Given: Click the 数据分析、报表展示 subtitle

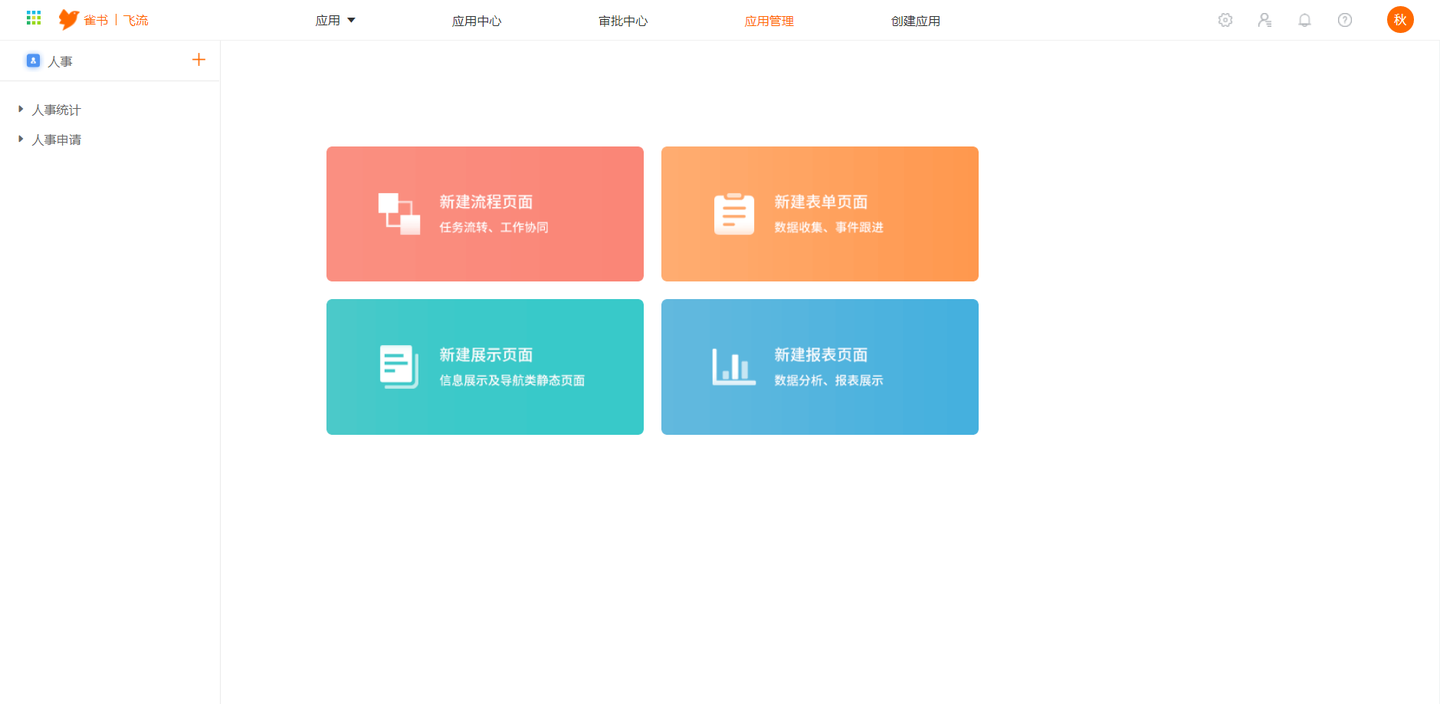Looking at the screenshot, I should (x=829, y=381).
